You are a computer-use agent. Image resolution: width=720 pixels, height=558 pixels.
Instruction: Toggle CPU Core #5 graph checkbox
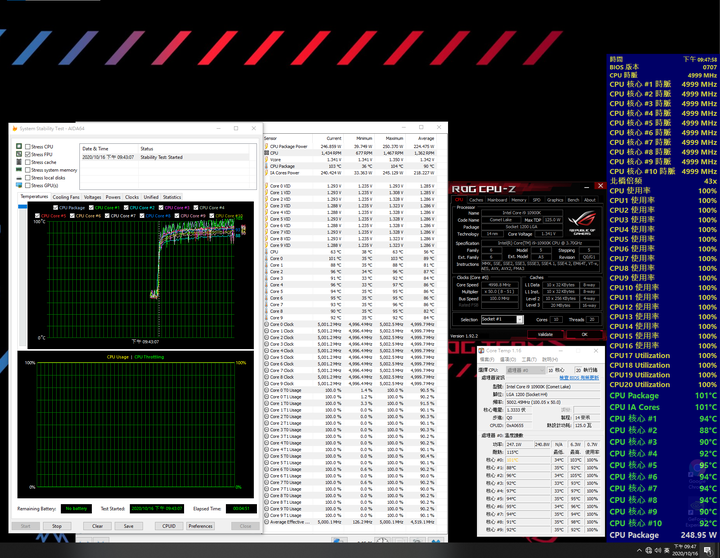[x=37, y=215]
